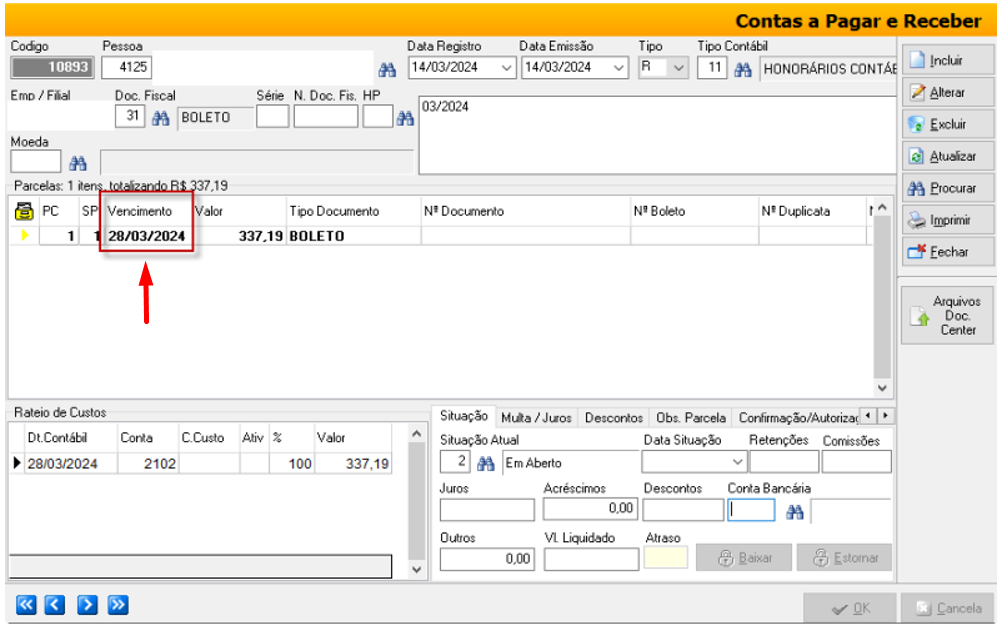Click binoculars search icon next to Pessoa field
This screenshot has width=999, height=624.
(387, 69)
